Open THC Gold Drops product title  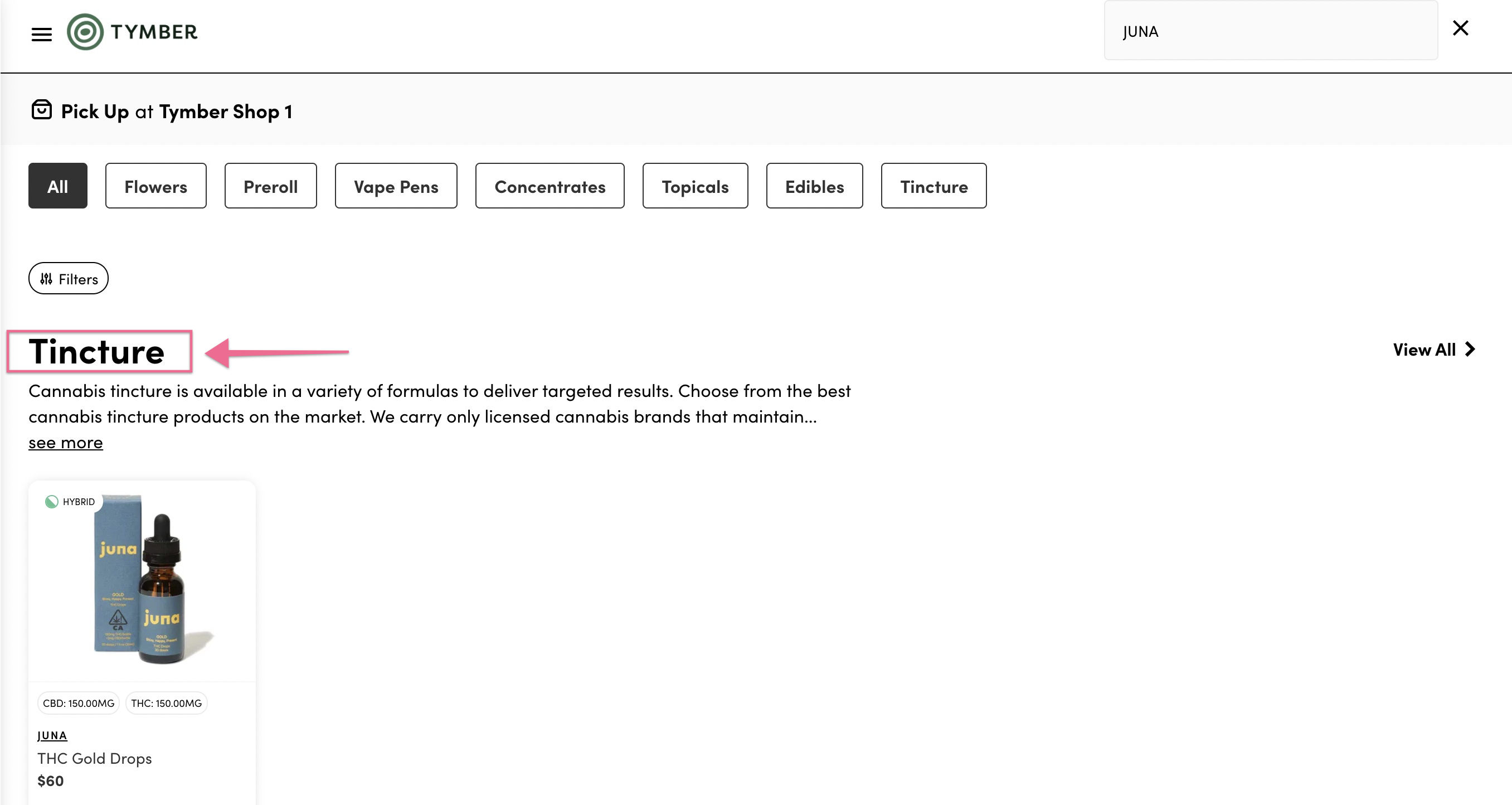coord(95,759)
